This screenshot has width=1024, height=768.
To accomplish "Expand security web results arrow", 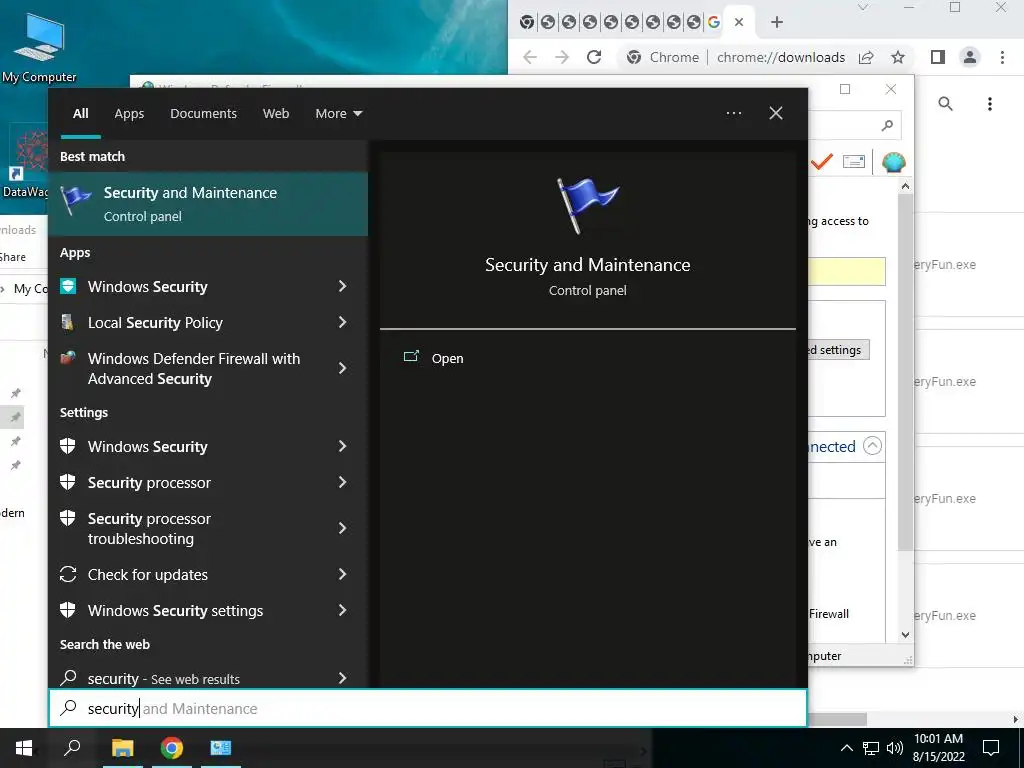I will (x=342, y=678).
